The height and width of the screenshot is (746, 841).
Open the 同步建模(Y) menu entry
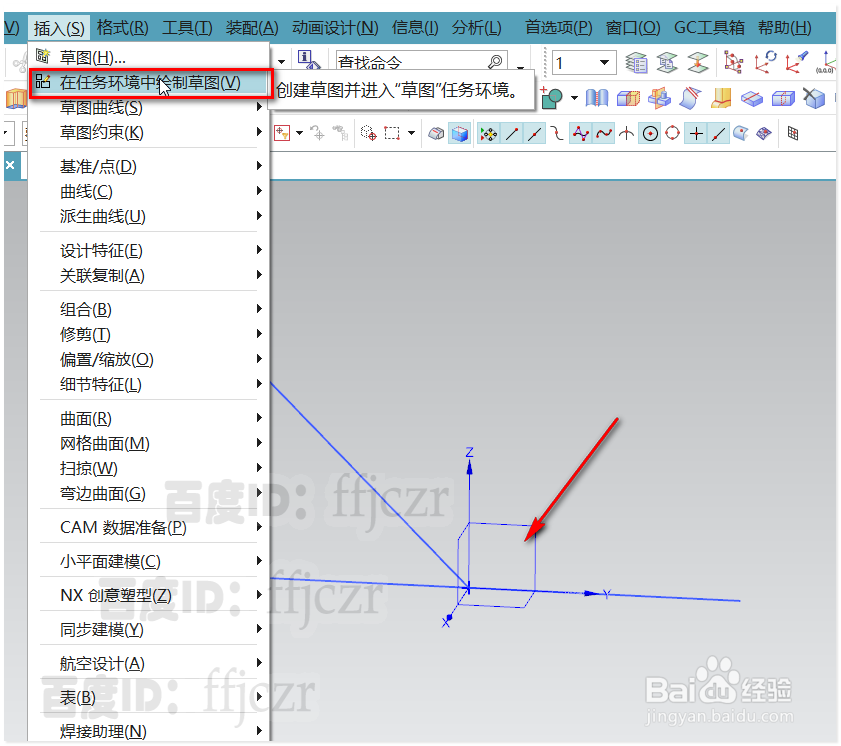pyautogui.click(x=148, y=629)
